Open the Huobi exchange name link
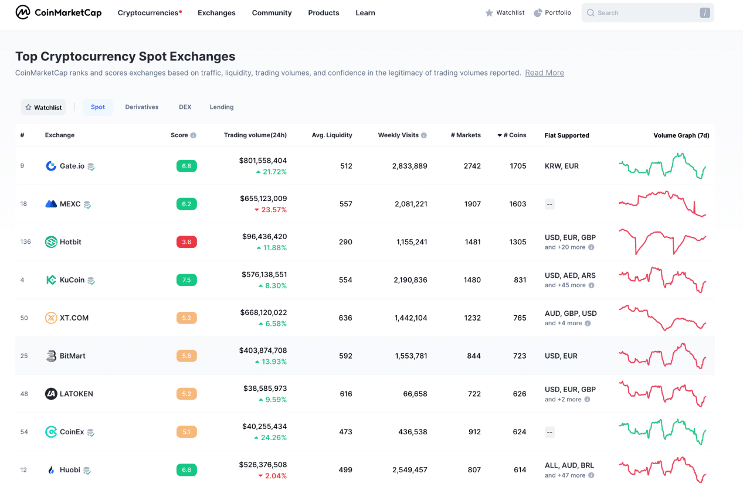The height and width of the screenshot is (487, 743). [70, 470]
